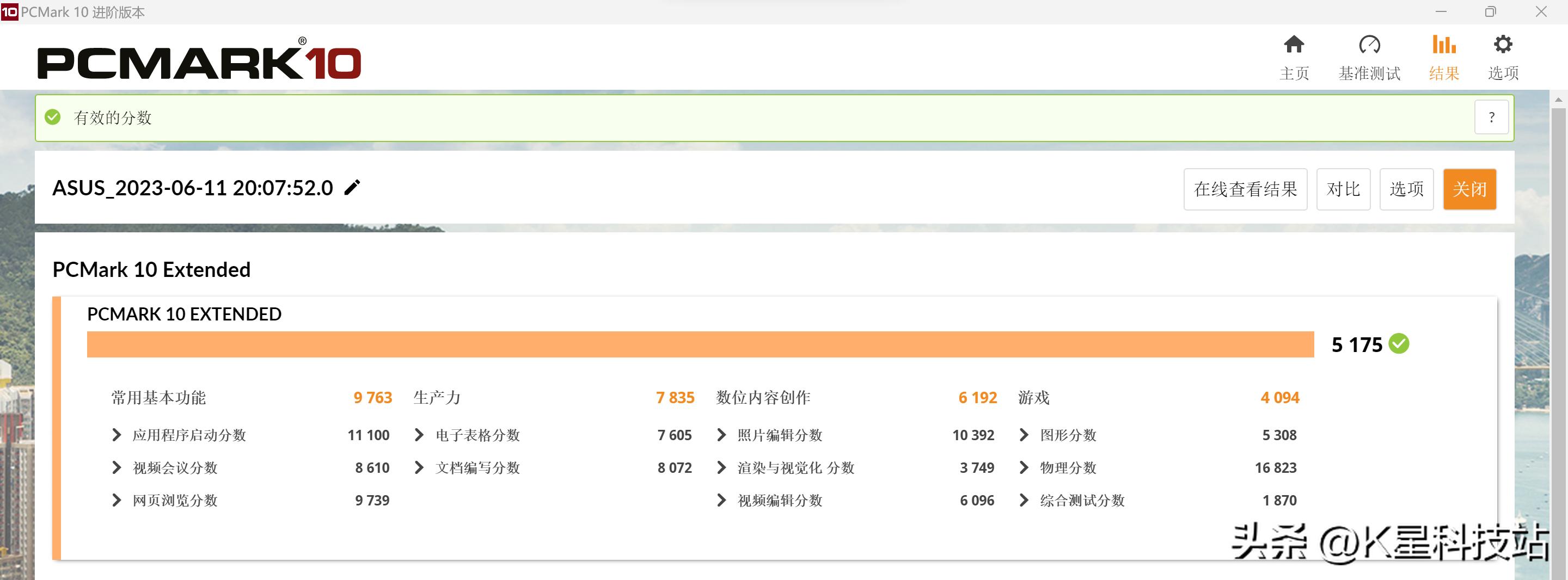The width and height of the screenshot is (1568, 580).
Task: Click the pencil icon to rename result
Action: 352,188
